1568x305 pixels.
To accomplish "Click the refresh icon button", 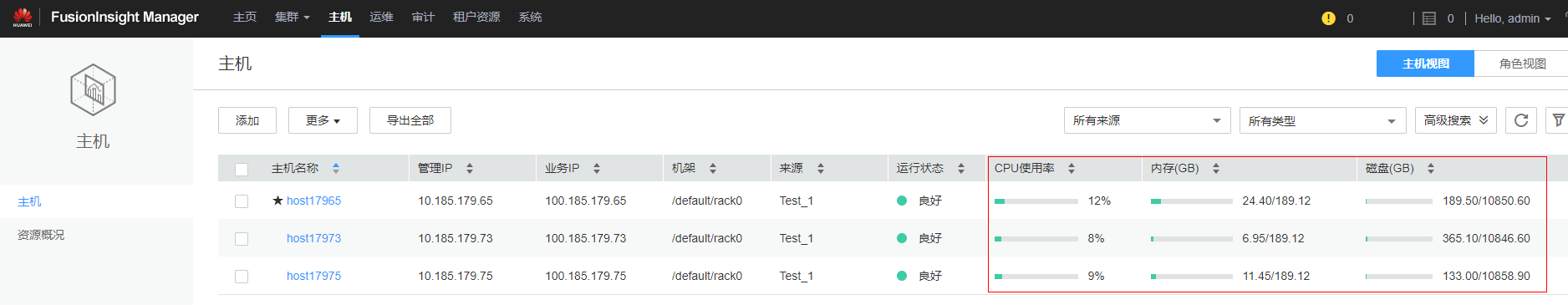I will tap(1521, 120).
